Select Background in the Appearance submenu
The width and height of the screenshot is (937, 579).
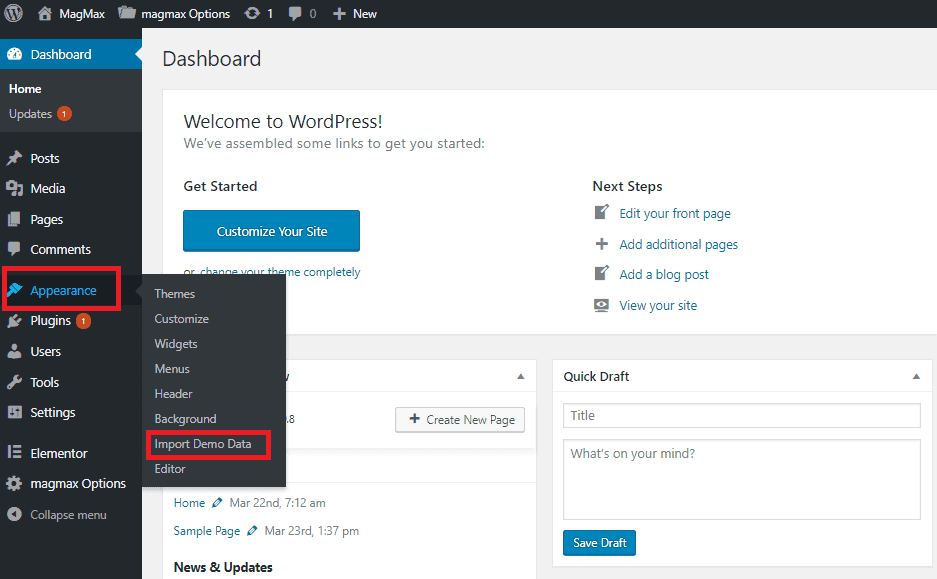[185, 419]
